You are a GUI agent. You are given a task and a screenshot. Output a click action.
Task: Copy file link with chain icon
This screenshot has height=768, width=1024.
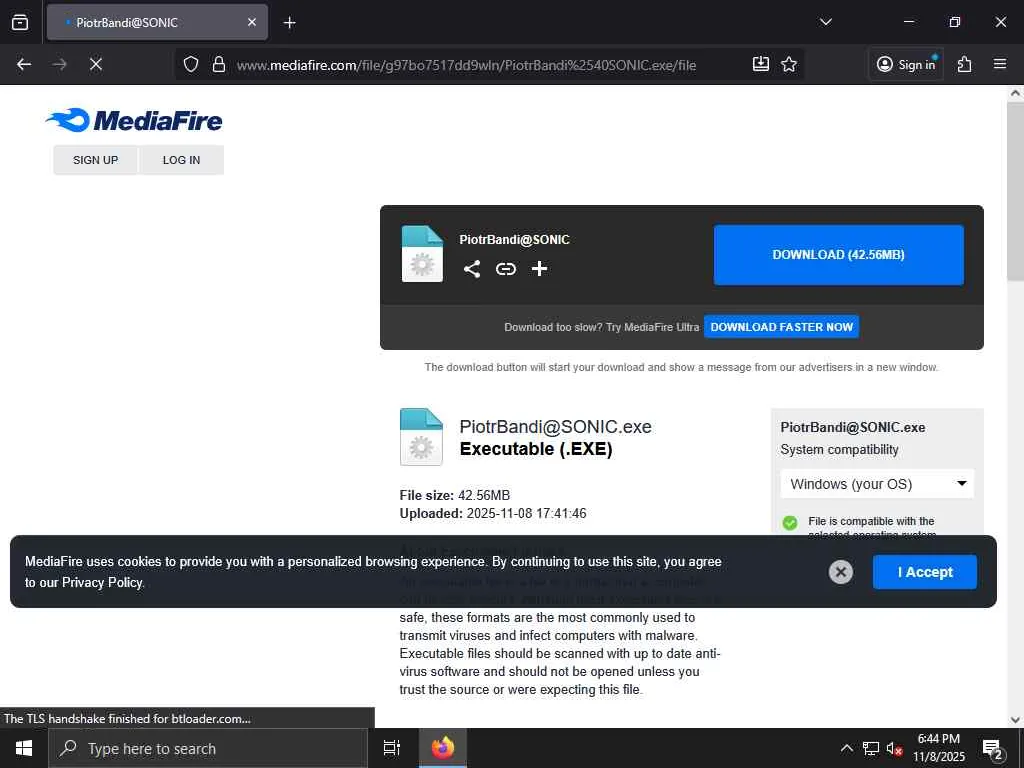[505, 268]
